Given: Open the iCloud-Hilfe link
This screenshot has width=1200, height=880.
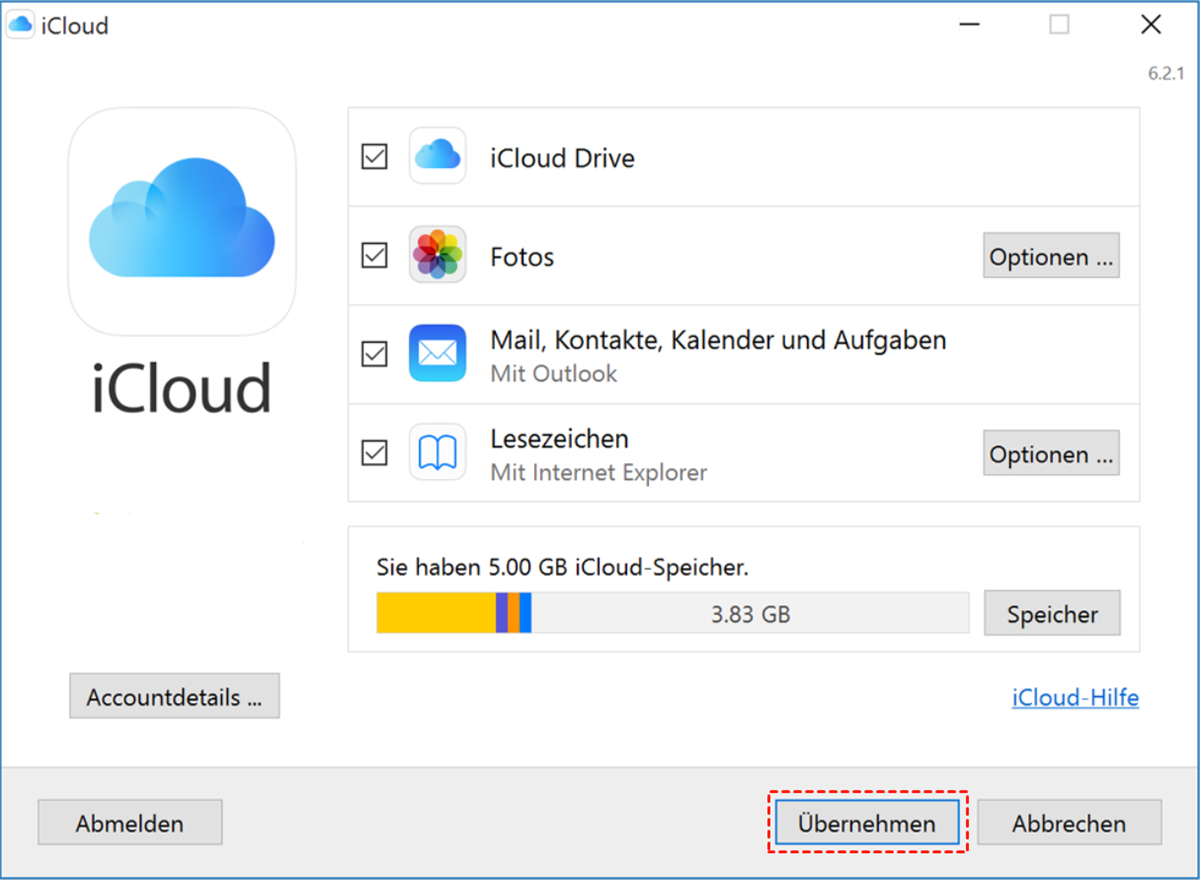Looking at the screenshot, I should pyautogui.click(x=1075, y=697).
